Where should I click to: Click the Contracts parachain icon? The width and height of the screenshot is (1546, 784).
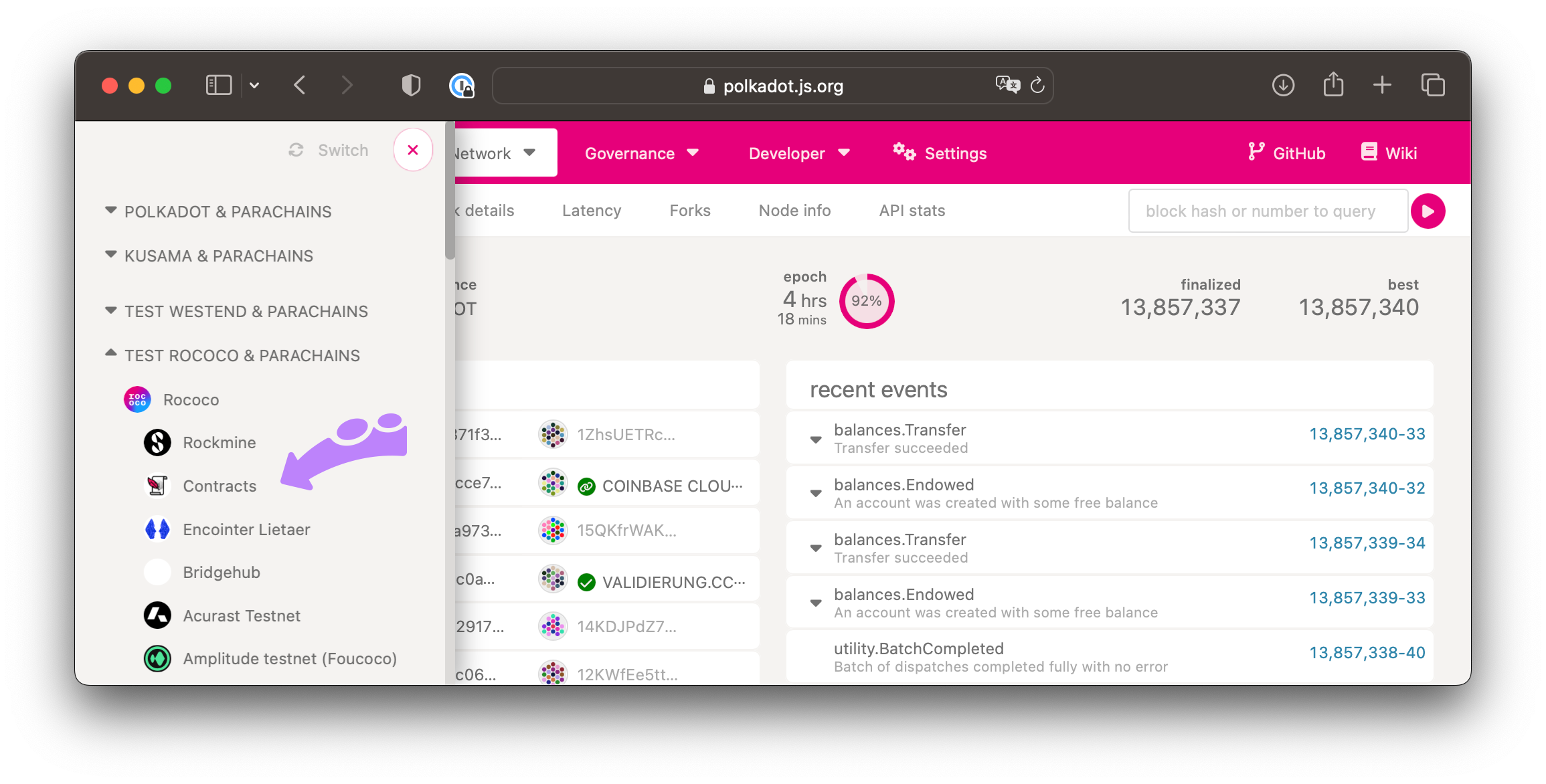coord(157,486)
